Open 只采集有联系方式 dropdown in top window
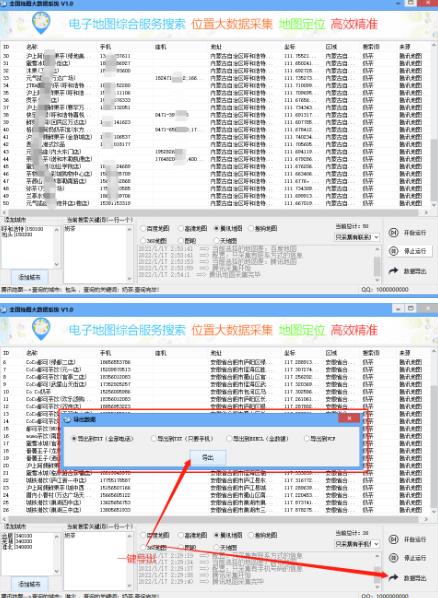The image size is (438, 598). coord(357,237)
